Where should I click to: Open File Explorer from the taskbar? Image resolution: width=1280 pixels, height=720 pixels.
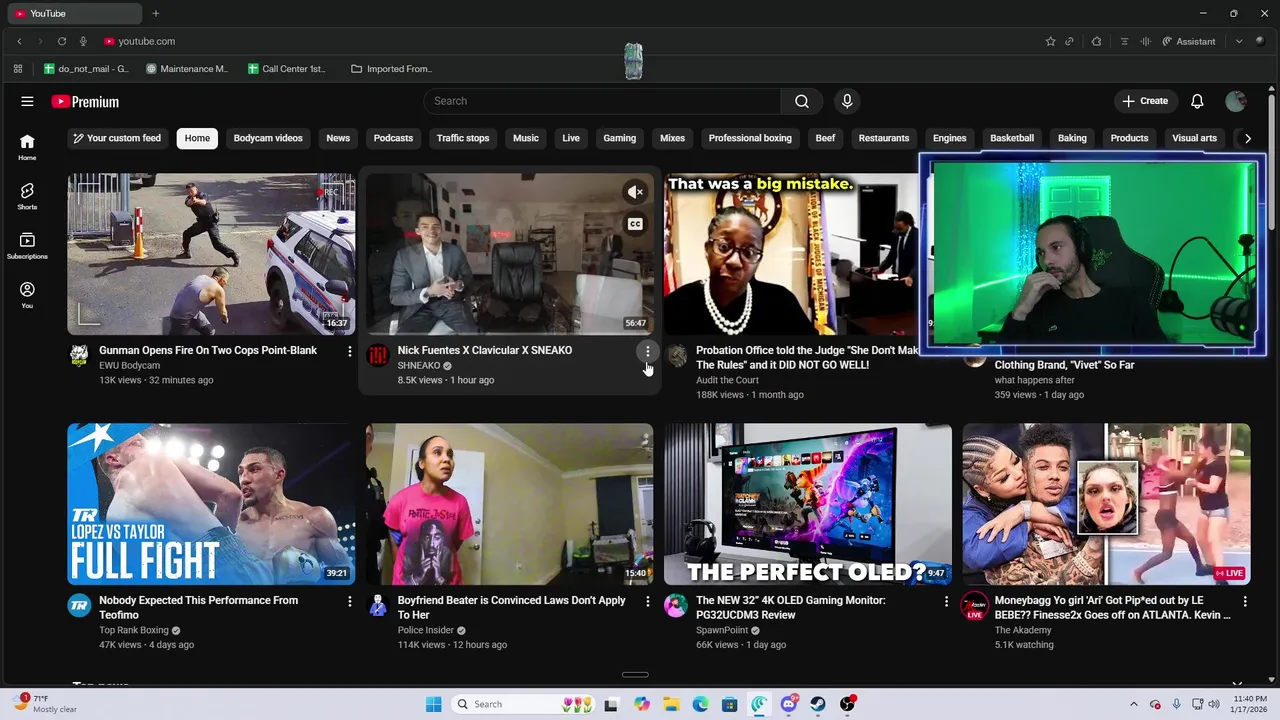pos(671,704)
